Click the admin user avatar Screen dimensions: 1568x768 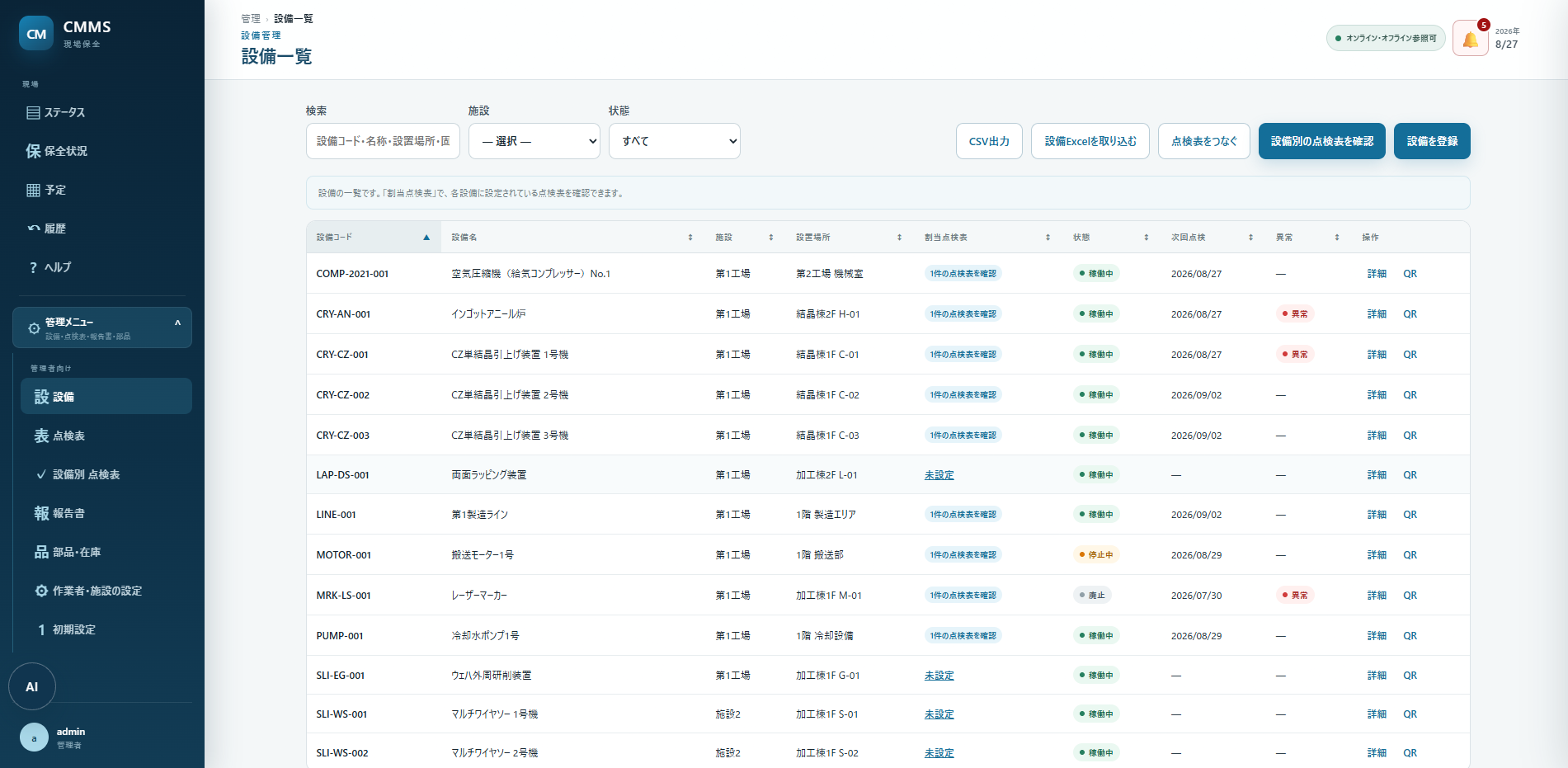(x=34, y=737)
